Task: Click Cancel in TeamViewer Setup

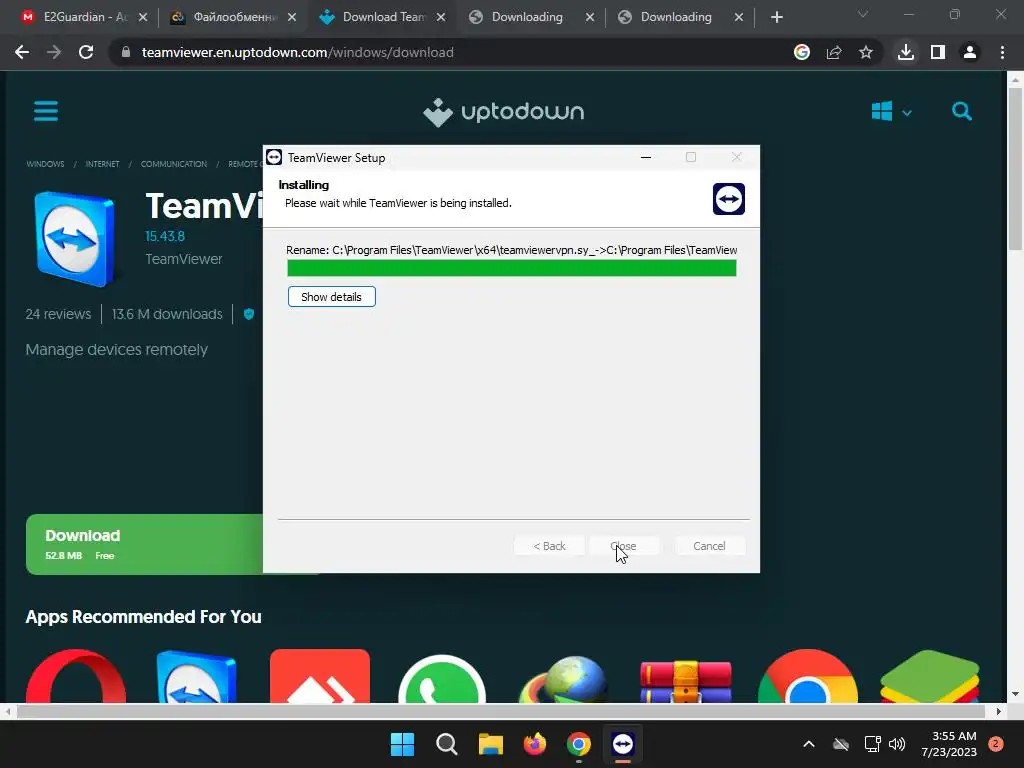Action: point(709,546)
